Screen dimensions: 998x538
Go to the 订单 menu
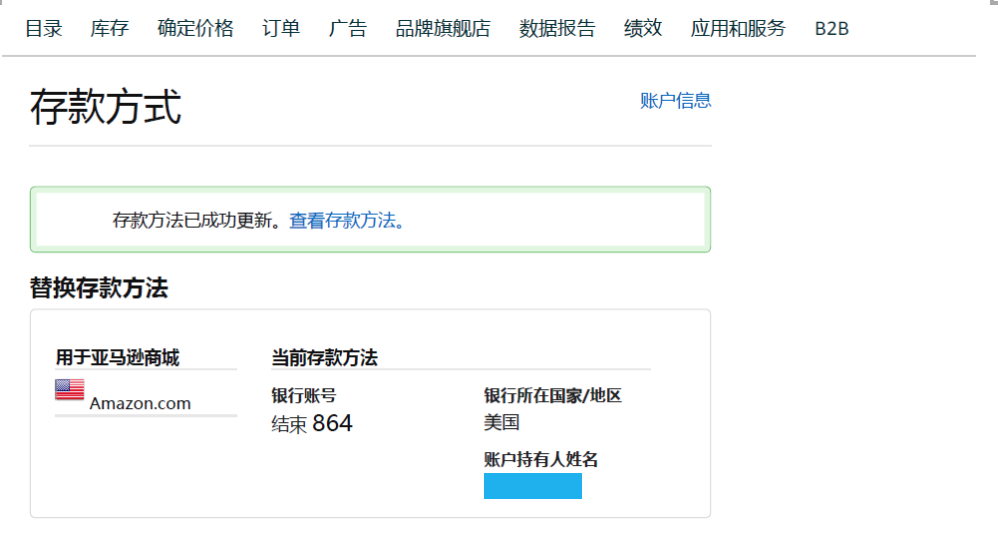click(x=281, y=28)
